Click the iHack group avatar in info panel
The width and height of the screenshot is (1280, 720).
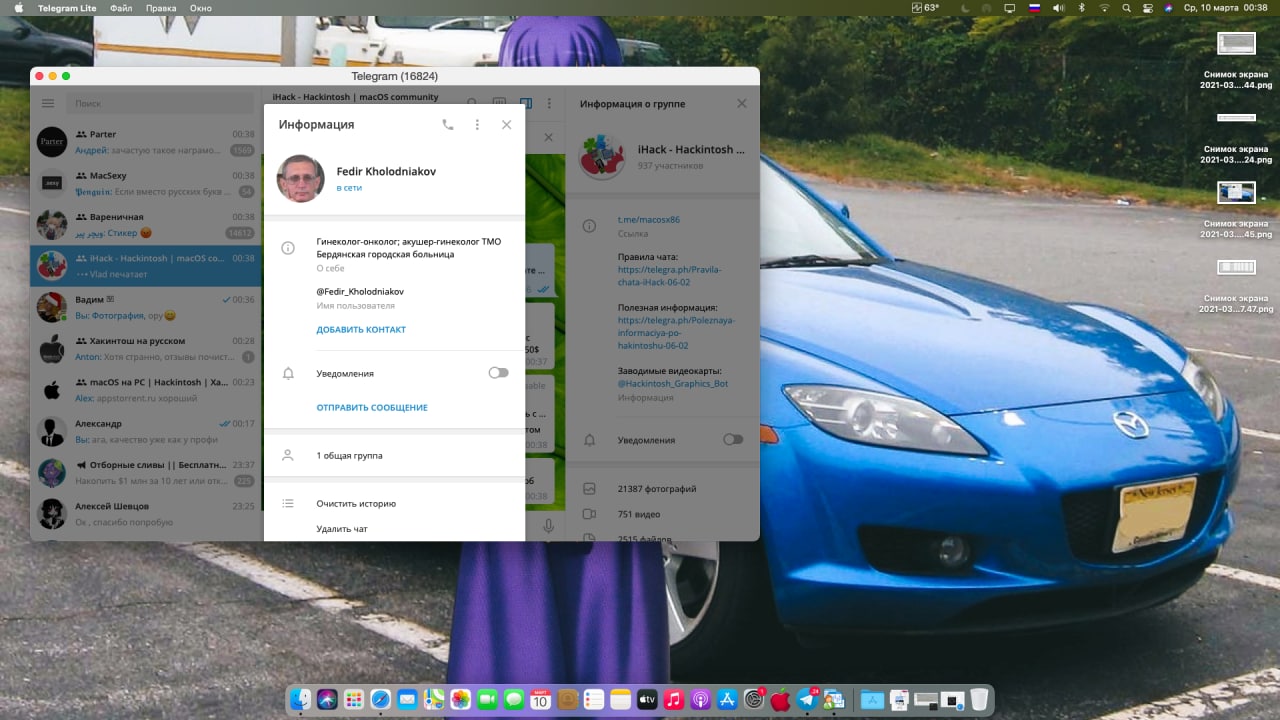pos(603,156)
